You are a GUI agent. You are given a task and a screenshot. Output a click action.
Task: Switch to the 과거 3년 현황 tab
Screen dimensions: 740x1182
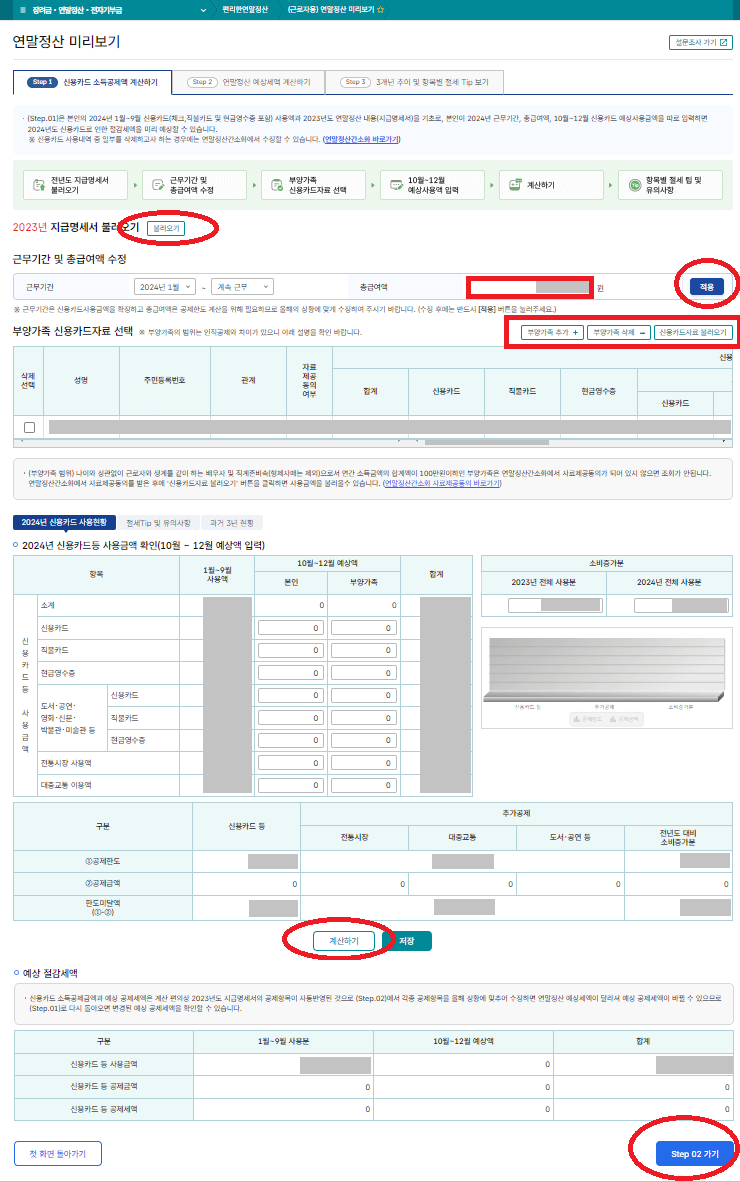point(231,522)
